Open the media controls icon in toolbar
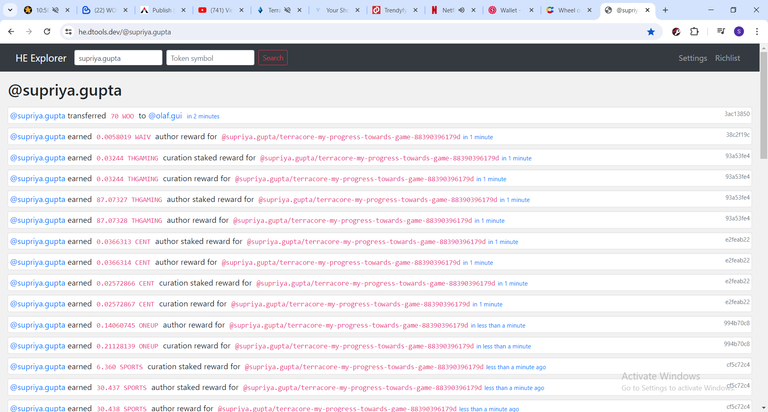 (x=720, y=31)
